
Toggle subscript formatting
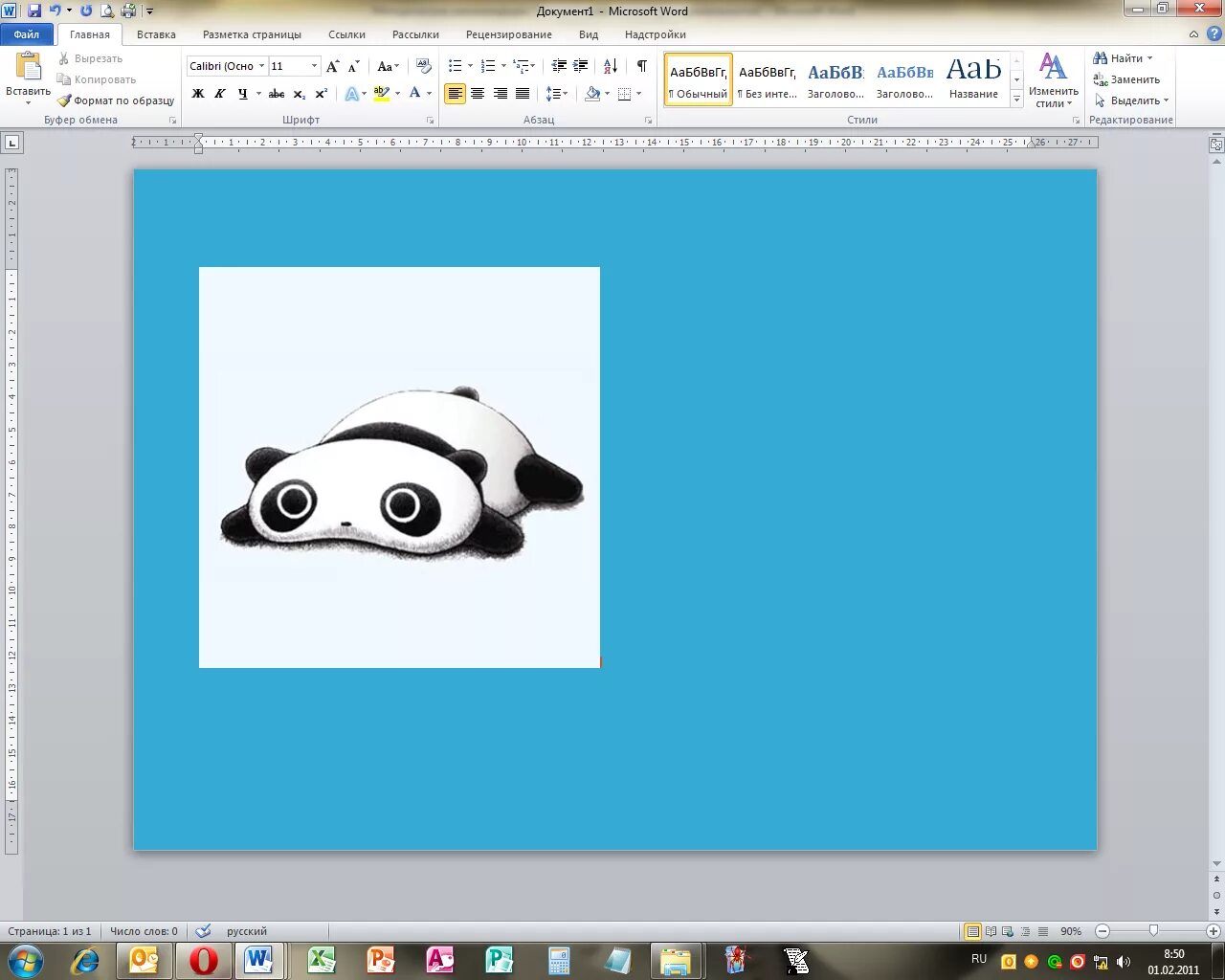click(x=299, y=93)
